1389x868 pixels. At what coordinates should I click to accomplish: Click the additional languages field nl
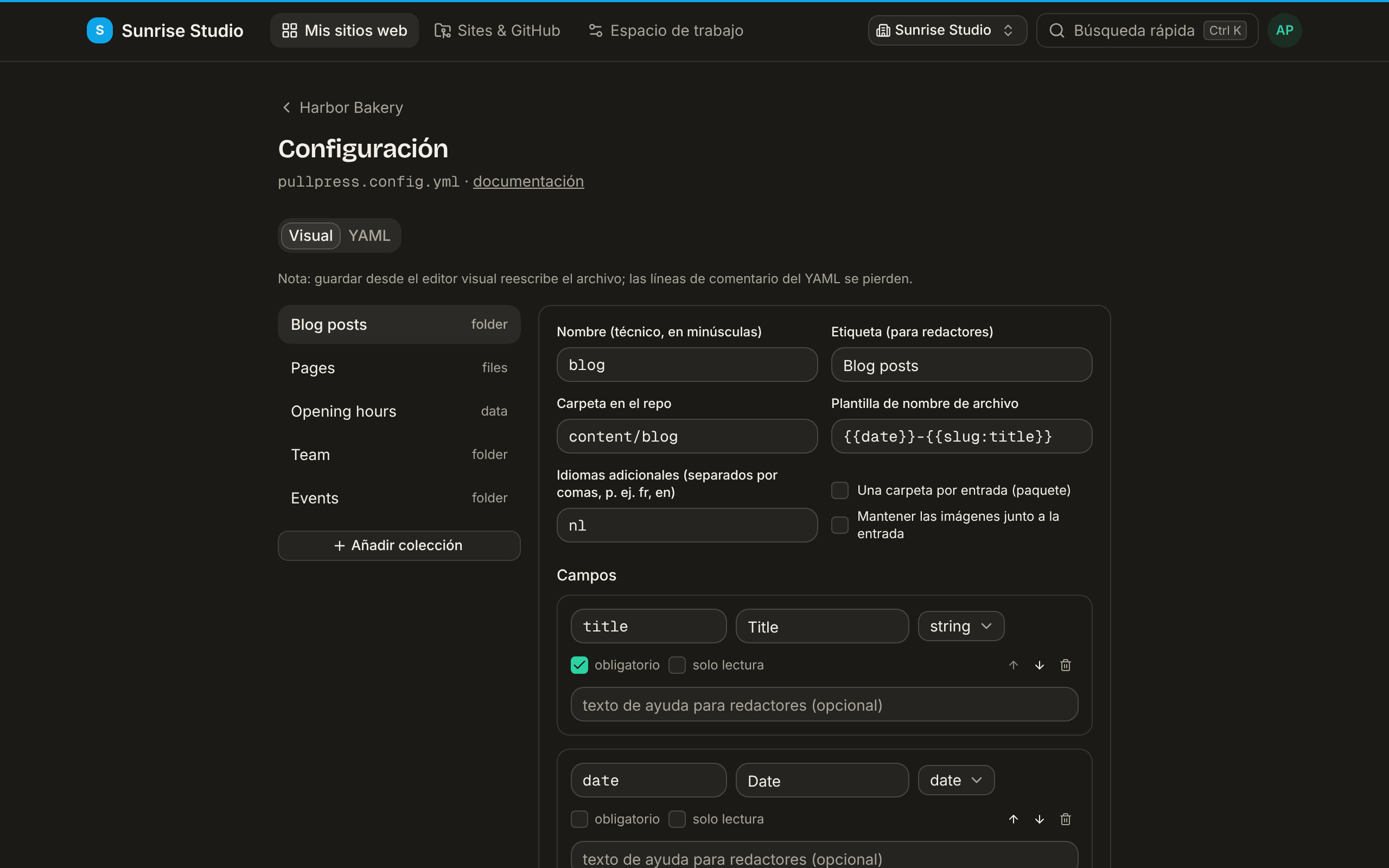click(x=687, y=525)
